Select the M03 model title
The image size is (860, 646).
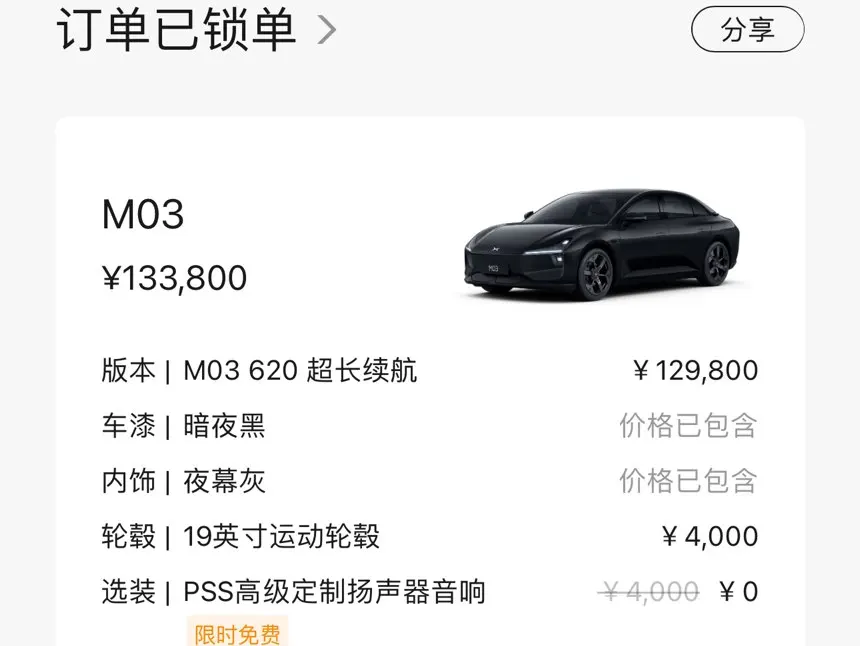click(x=143, y=214)
